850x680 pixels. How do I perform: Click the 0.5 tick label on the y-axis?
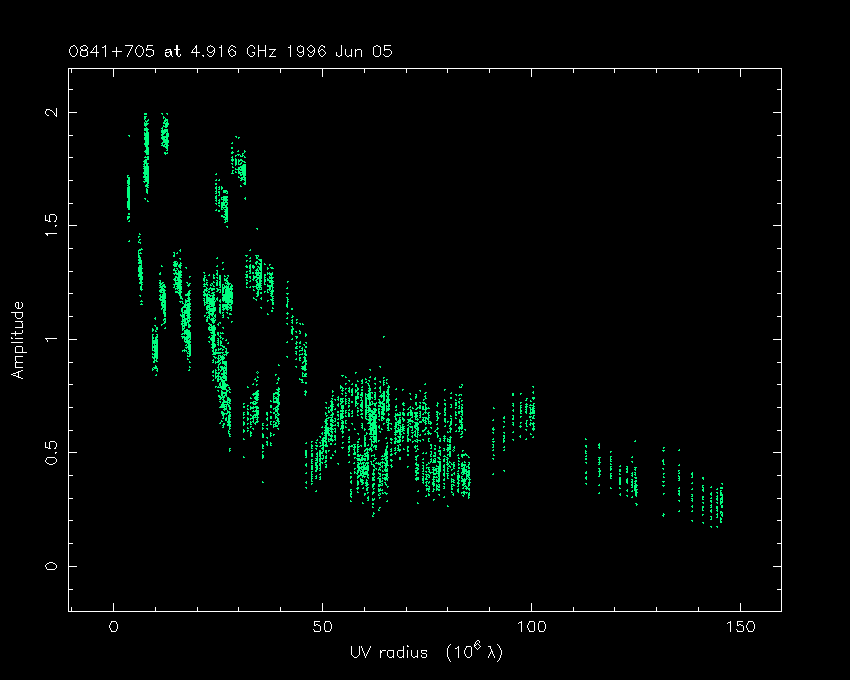[46, 453]
